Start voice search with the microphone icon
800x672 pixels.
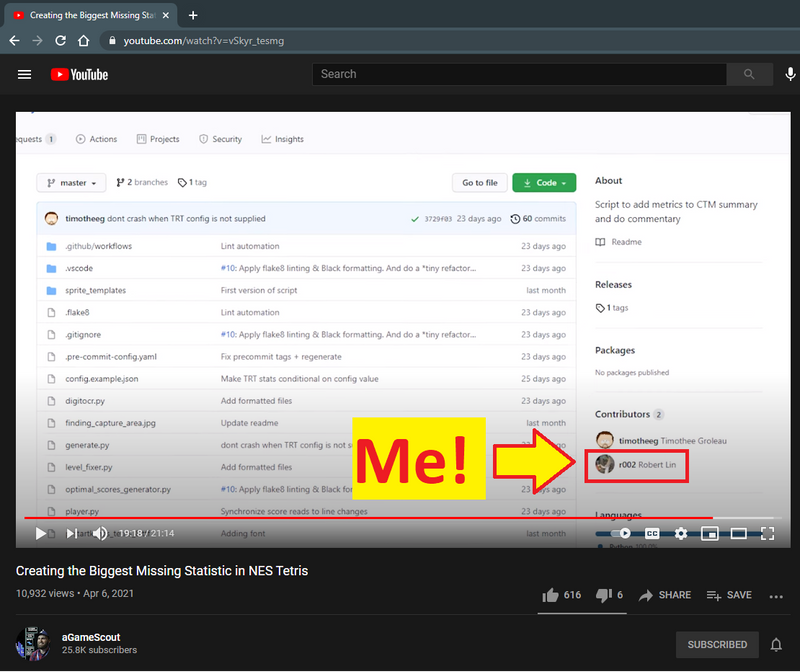tap(790, 74)
